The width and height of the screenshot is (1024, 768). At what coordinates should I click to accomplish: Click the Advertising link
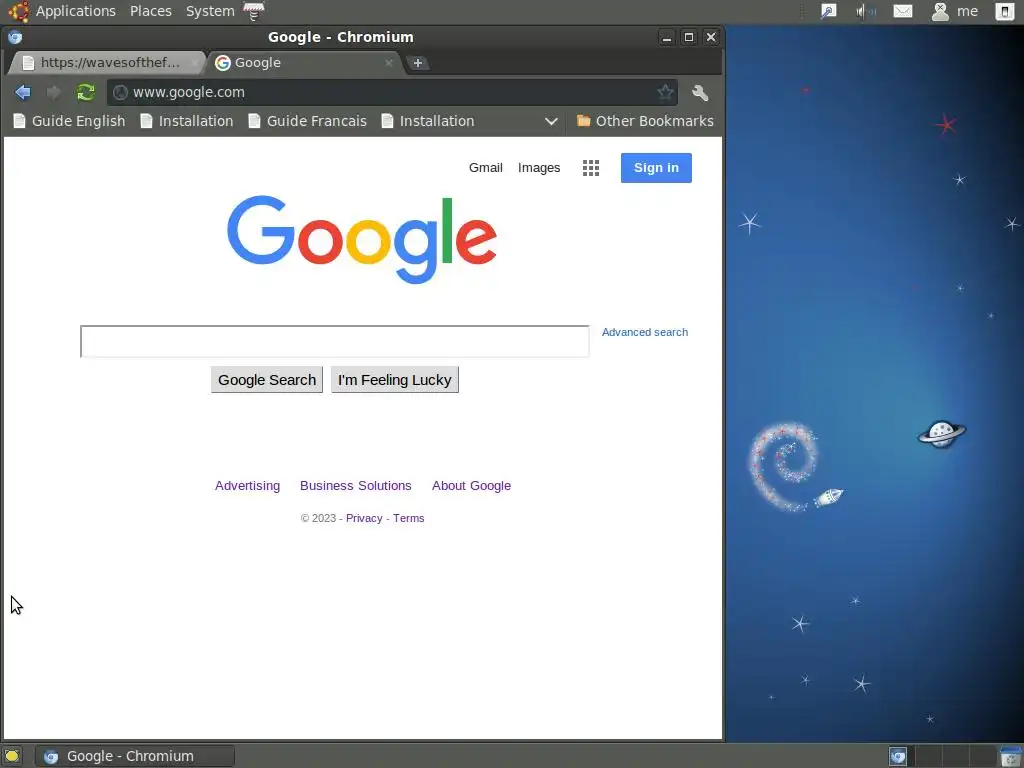[248, 486]
